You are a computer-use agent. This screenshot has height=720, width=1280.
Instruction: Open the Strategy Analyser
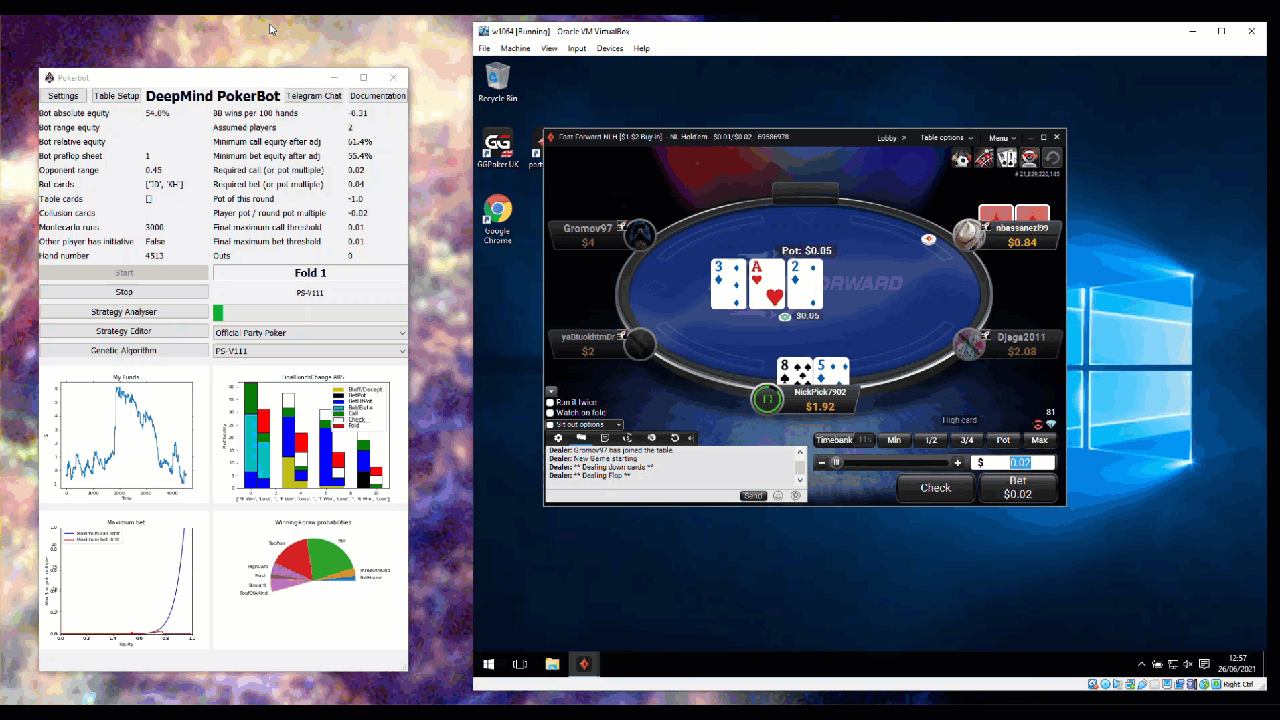(124, 312)
